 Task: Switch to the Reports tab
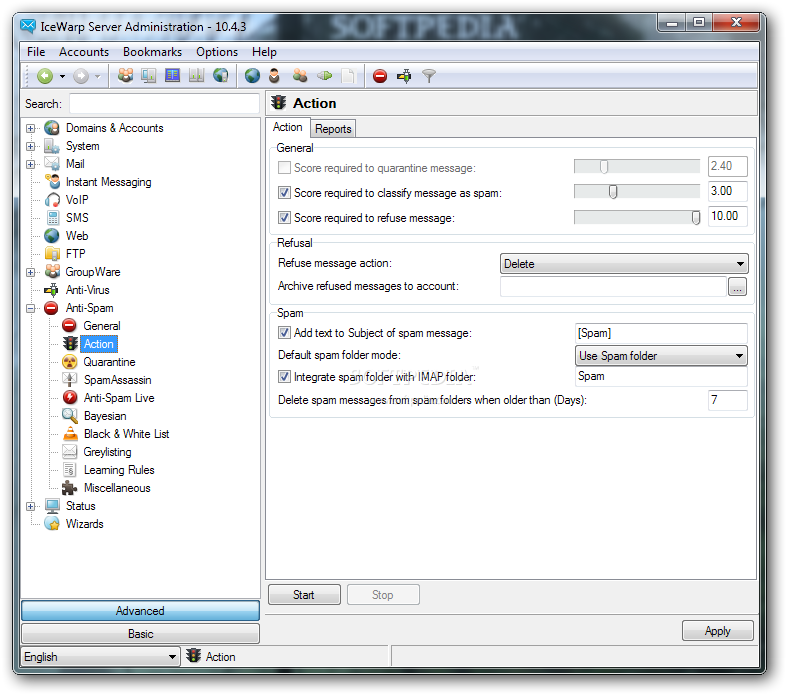point(333,129)
